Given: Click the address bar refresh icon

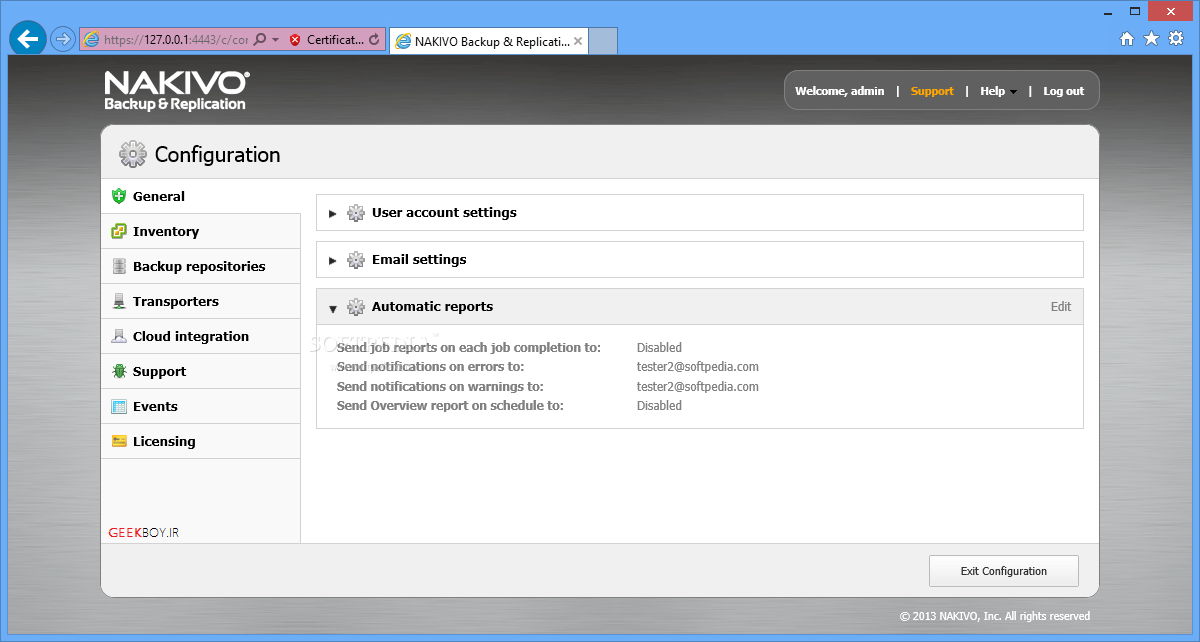Looking at the screenshot, I should [374, 40].
